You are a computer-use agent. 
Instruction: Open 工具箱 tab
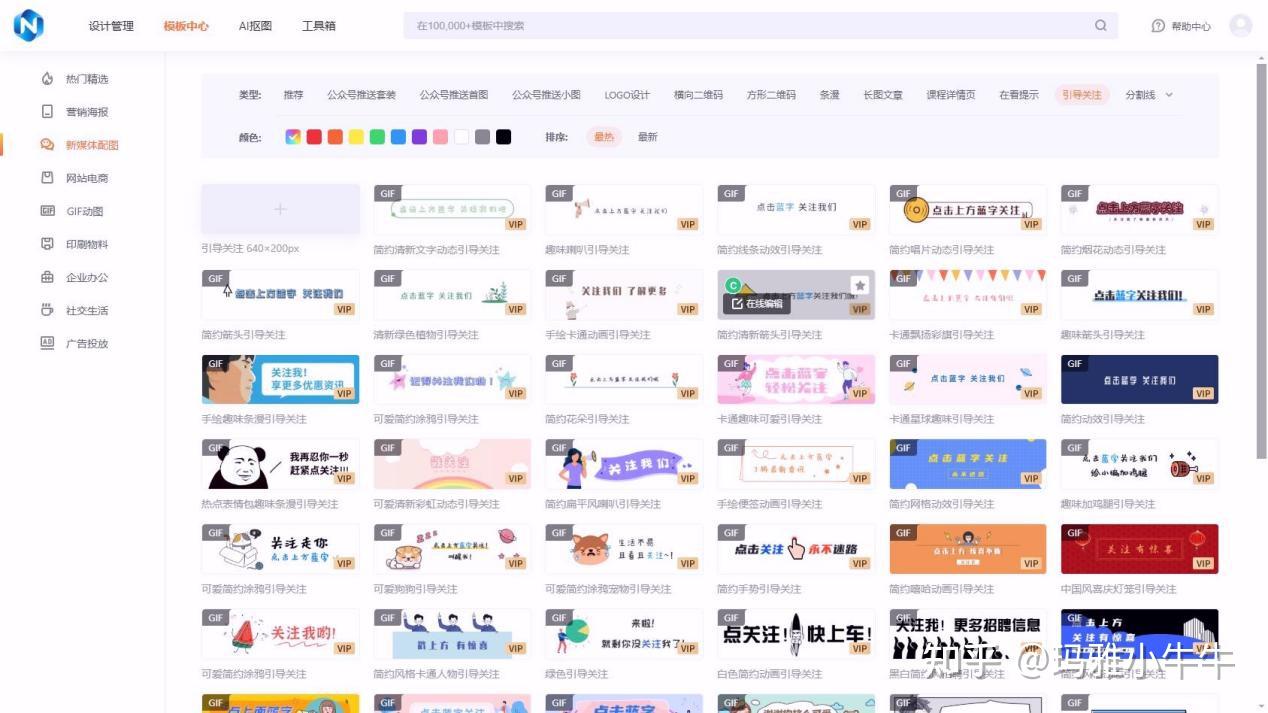(319, 26)
